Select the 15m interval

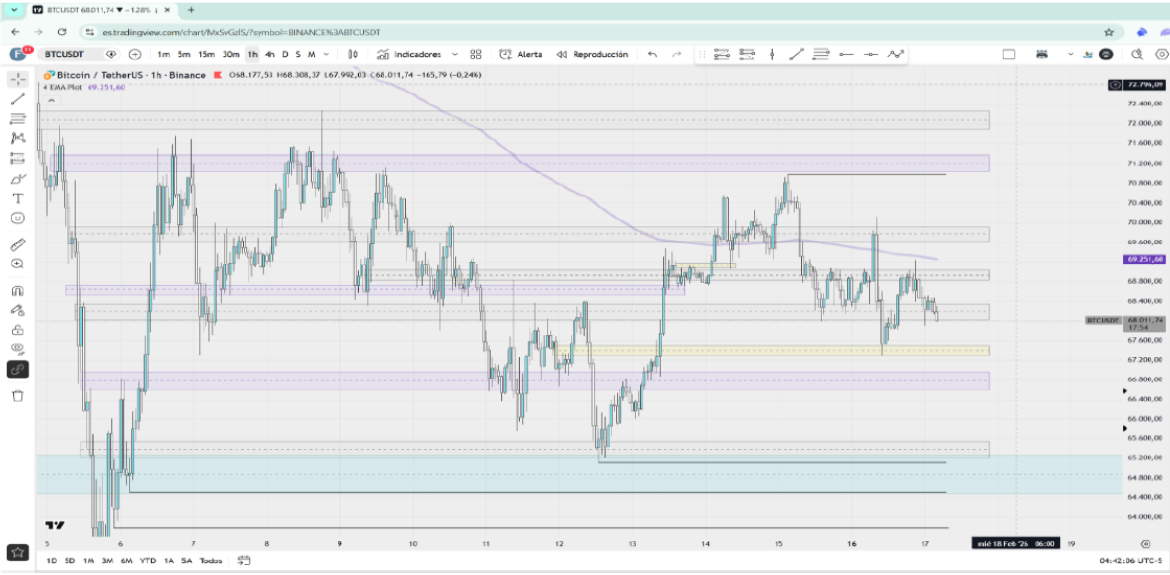(x=206, y=54)
